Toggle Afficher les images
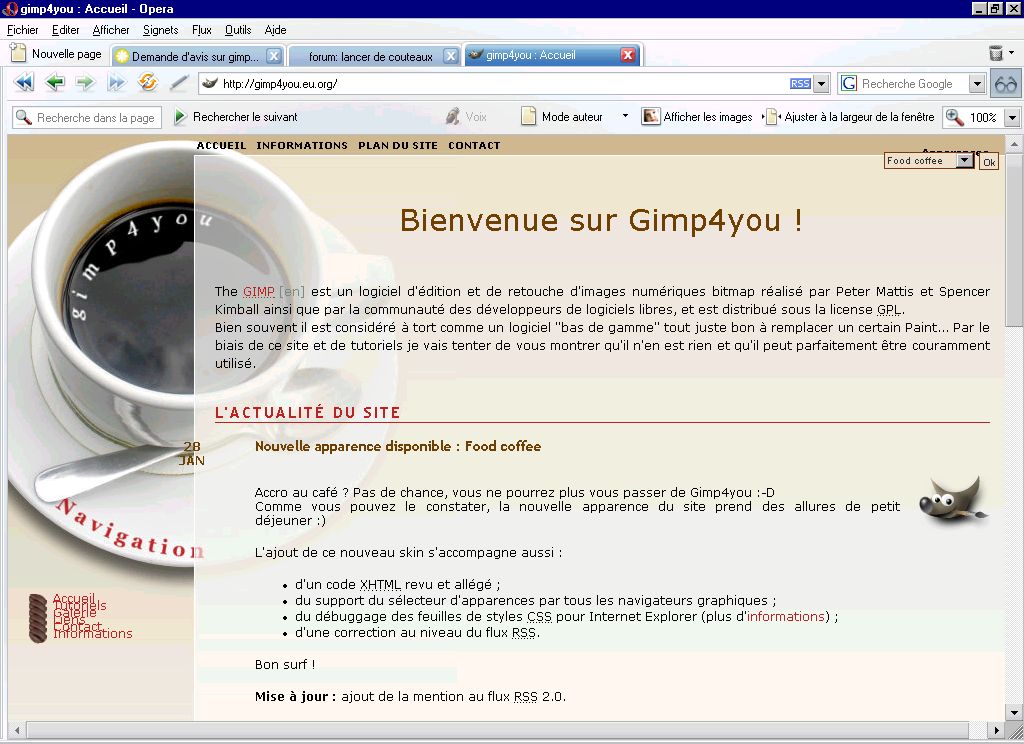This screenshot has height=744, width=1024. pos(697,116)
